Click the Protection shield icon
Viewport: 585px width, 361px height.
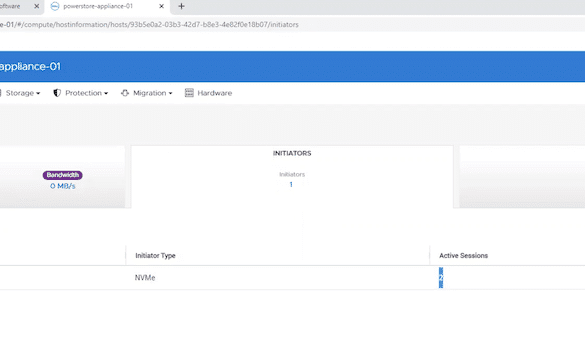pos(57,93)
